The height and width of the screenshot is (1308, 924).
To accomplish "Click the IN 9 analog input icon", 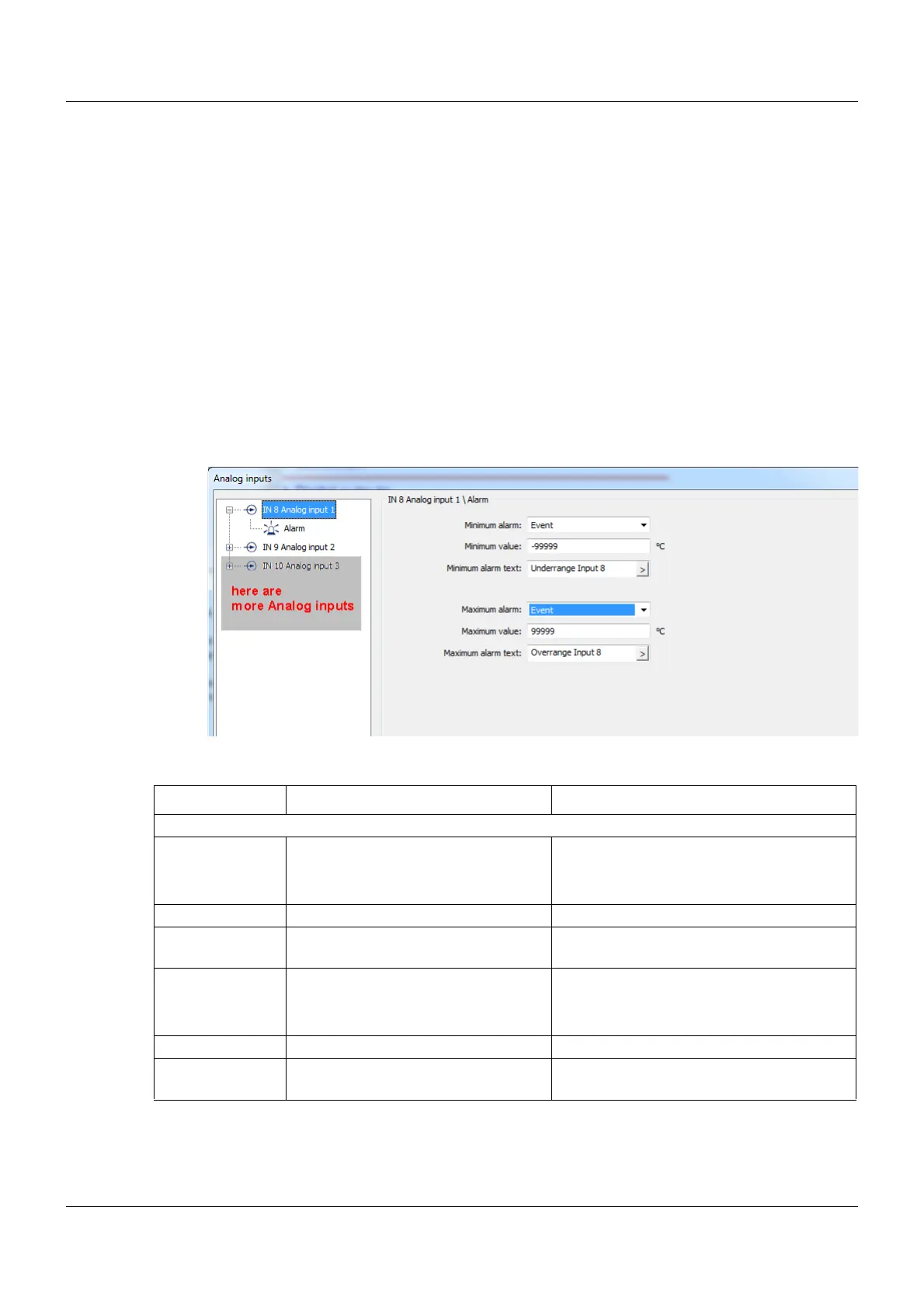I will click(x=251, y=548).
